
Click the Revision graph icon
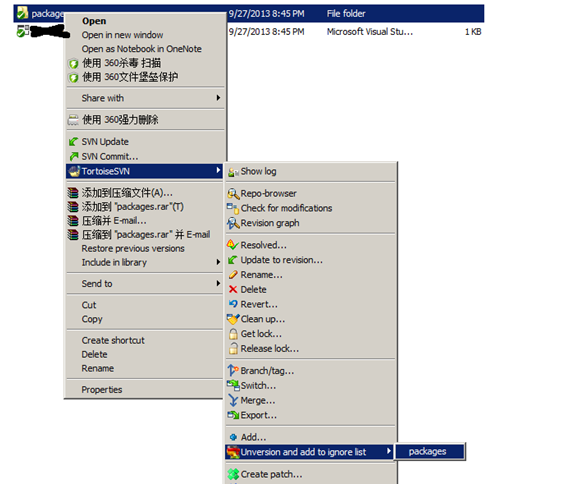click(x=233, y=223)
